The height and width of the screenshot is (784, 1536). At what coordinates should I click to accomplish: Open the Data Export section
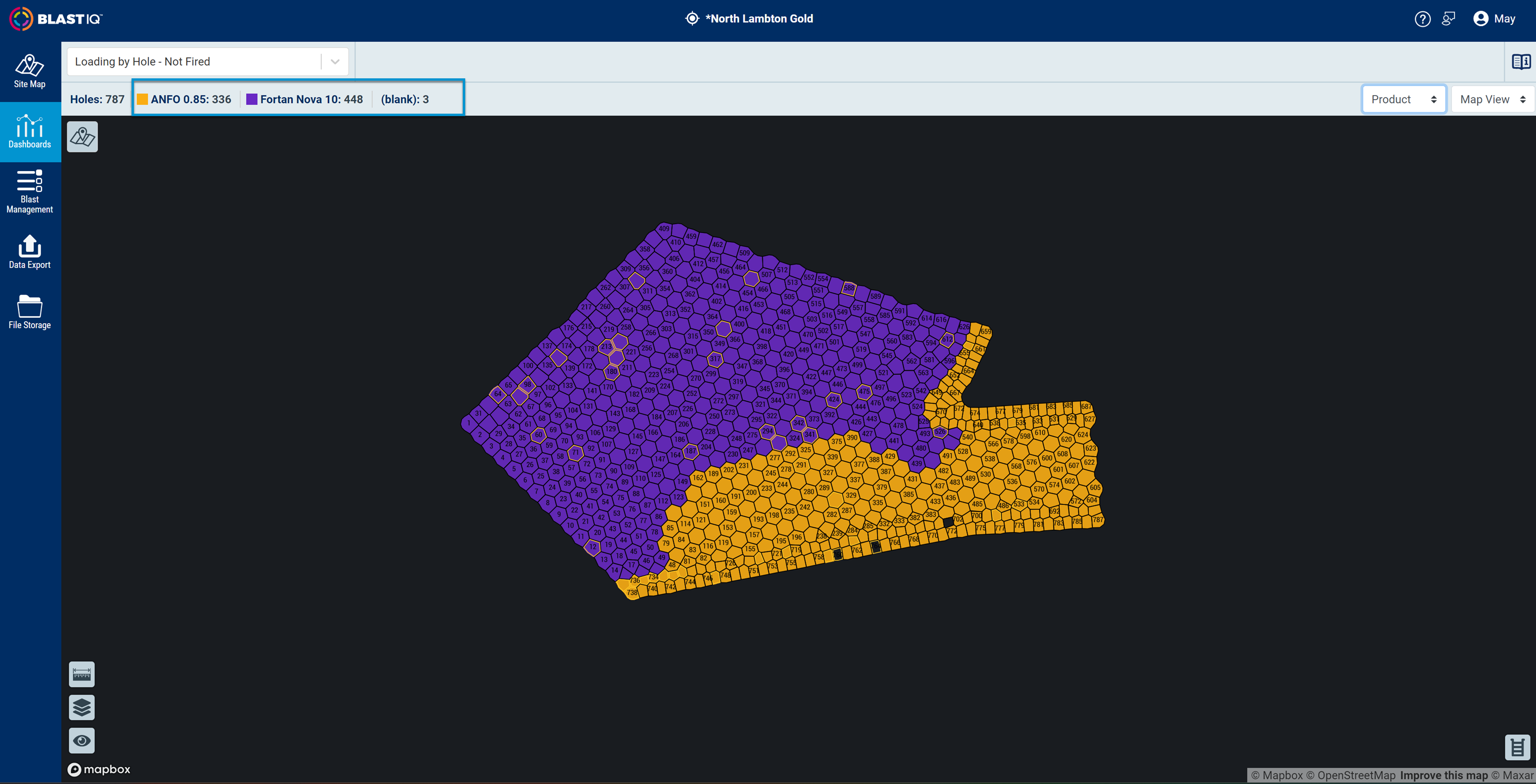30,252
